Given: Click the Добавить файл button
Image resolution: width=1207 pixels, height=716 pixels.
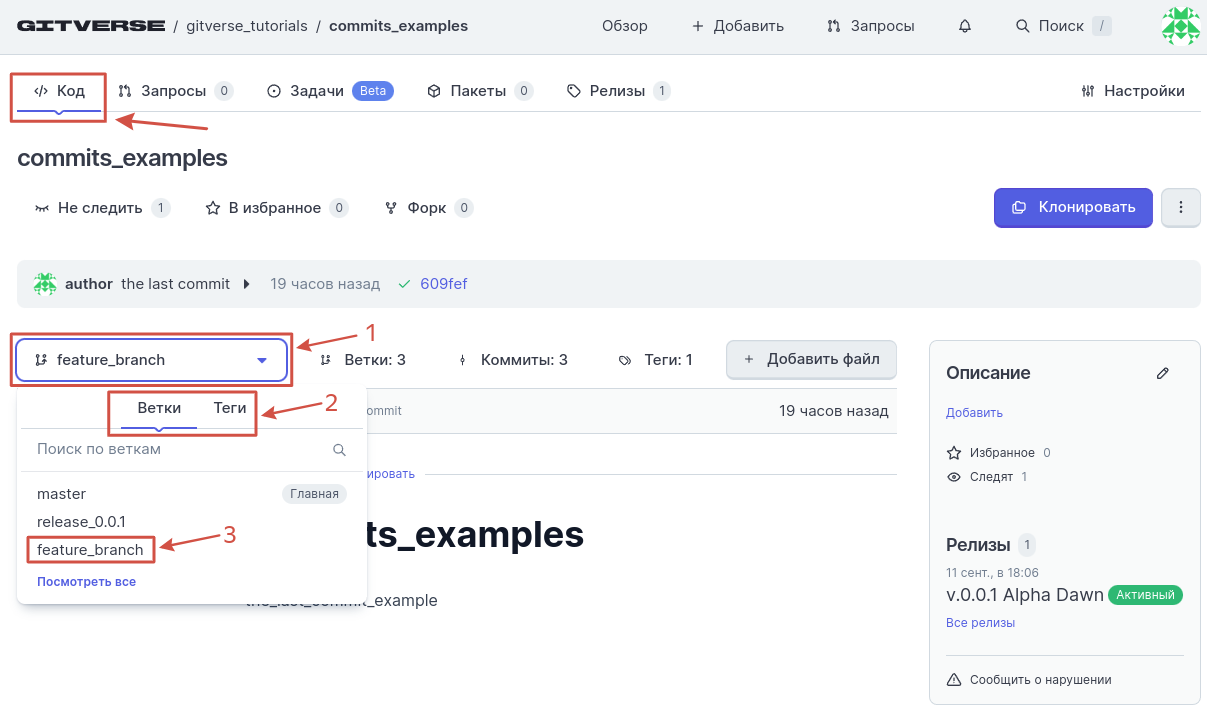Looking at the screenshot, I should click(x=811, y=360).
